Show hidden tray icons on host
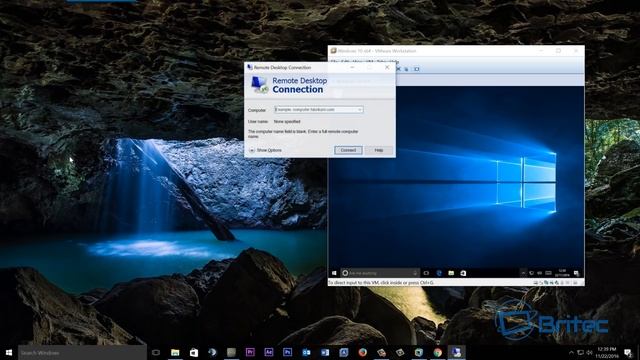The height and width of the screenshot is (360, 640). (x=571, y=352)
